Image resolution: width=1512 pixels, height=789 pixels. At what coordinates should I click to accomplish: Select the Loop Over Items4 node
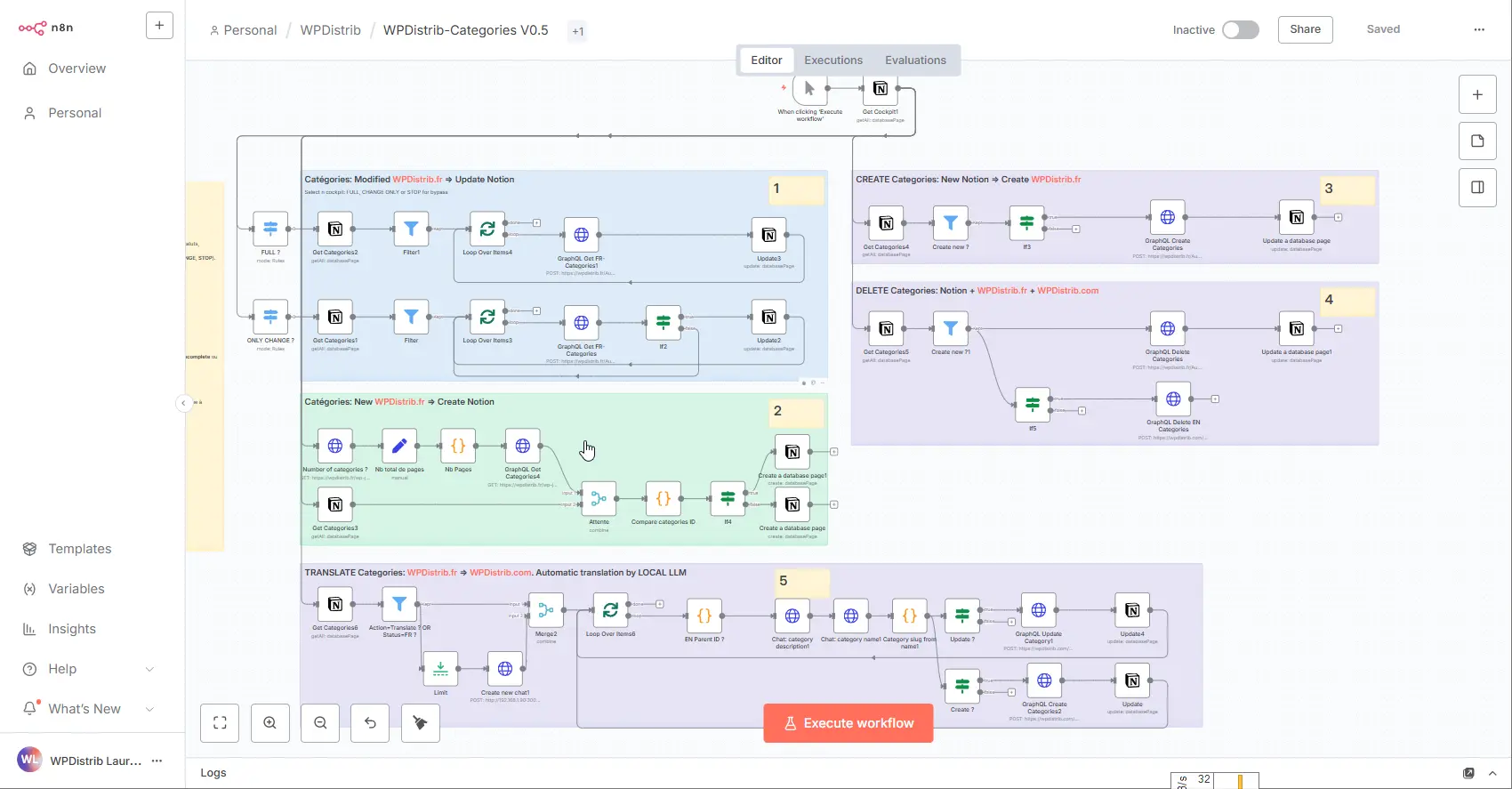pos(487,229)
